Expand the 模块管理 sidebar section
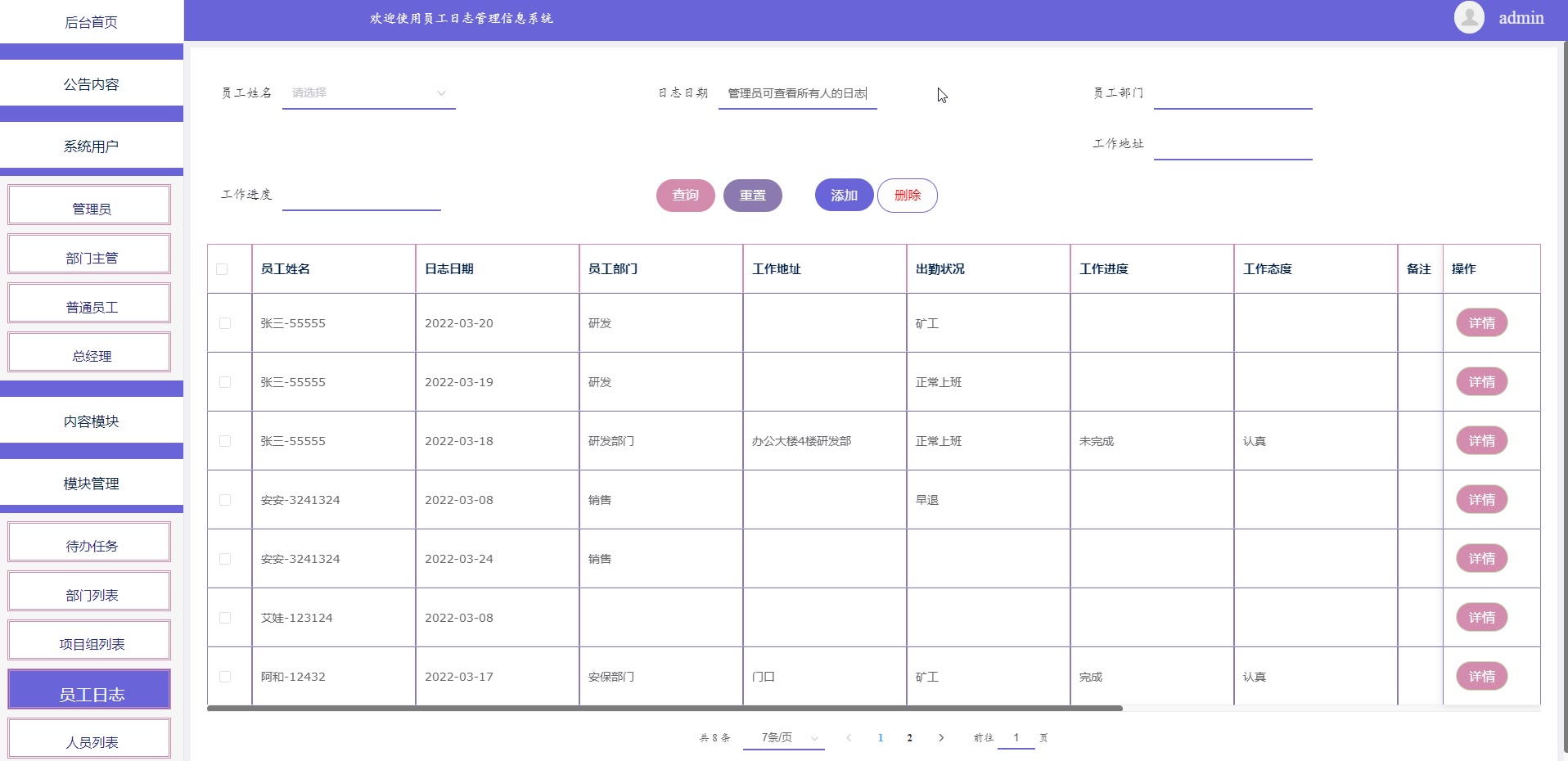1568x761 pixels. click(x=92, y=484)
